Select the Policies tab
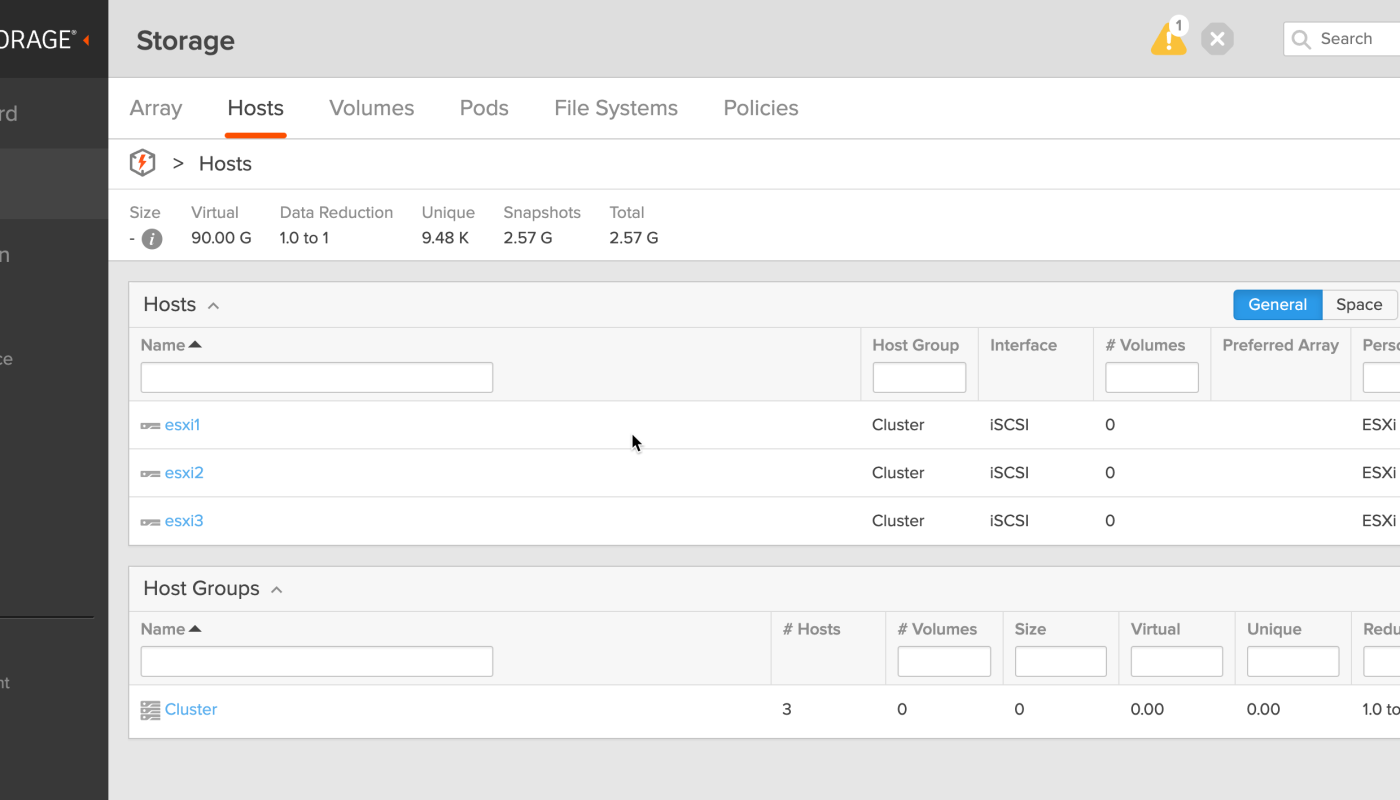Viewport: 1400px width, 800px height. click(760, 108)
